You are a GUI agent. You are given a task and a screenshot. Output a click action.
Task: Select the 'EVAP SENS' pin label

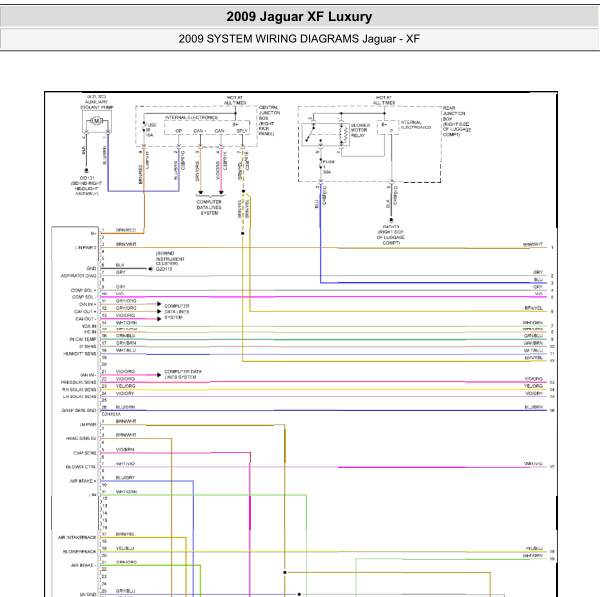point(85,453)
